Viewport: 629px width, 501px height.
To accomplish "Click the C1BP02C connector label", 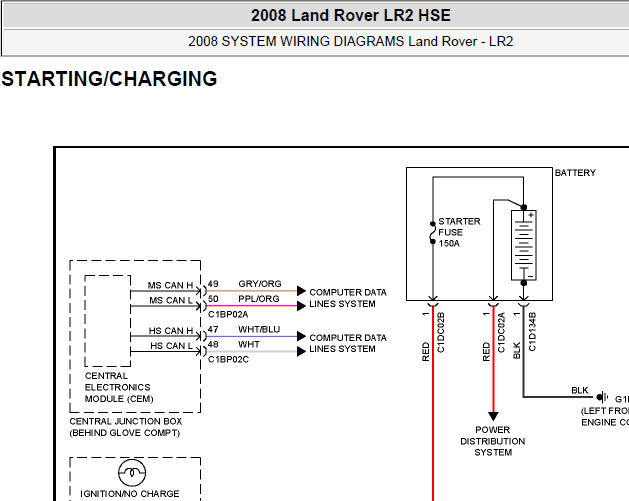I will coord(228,360).
